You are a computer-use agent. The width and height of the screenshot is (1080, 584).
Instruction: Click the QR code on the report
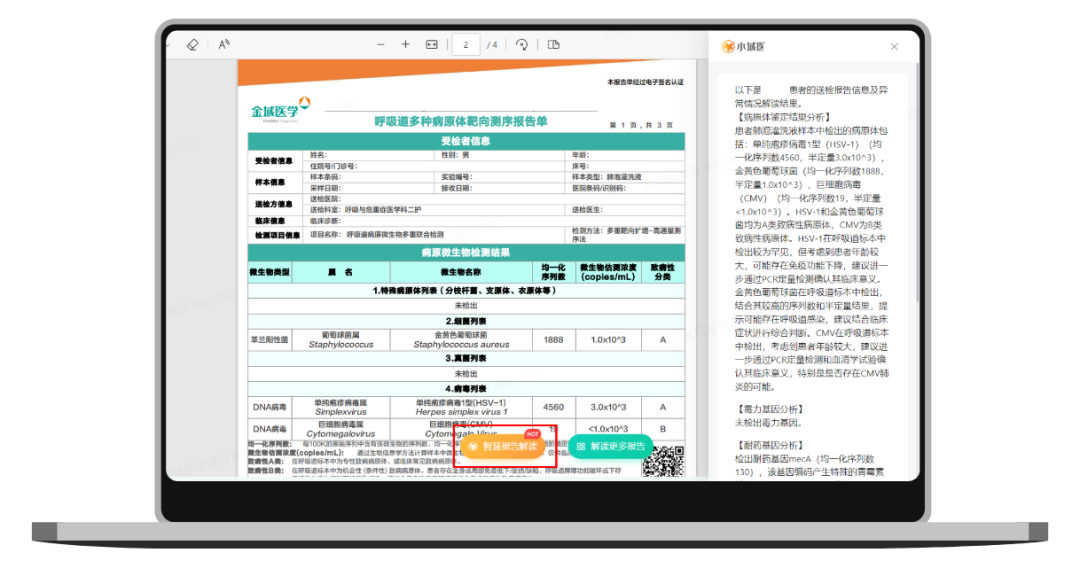pos(663,461)
